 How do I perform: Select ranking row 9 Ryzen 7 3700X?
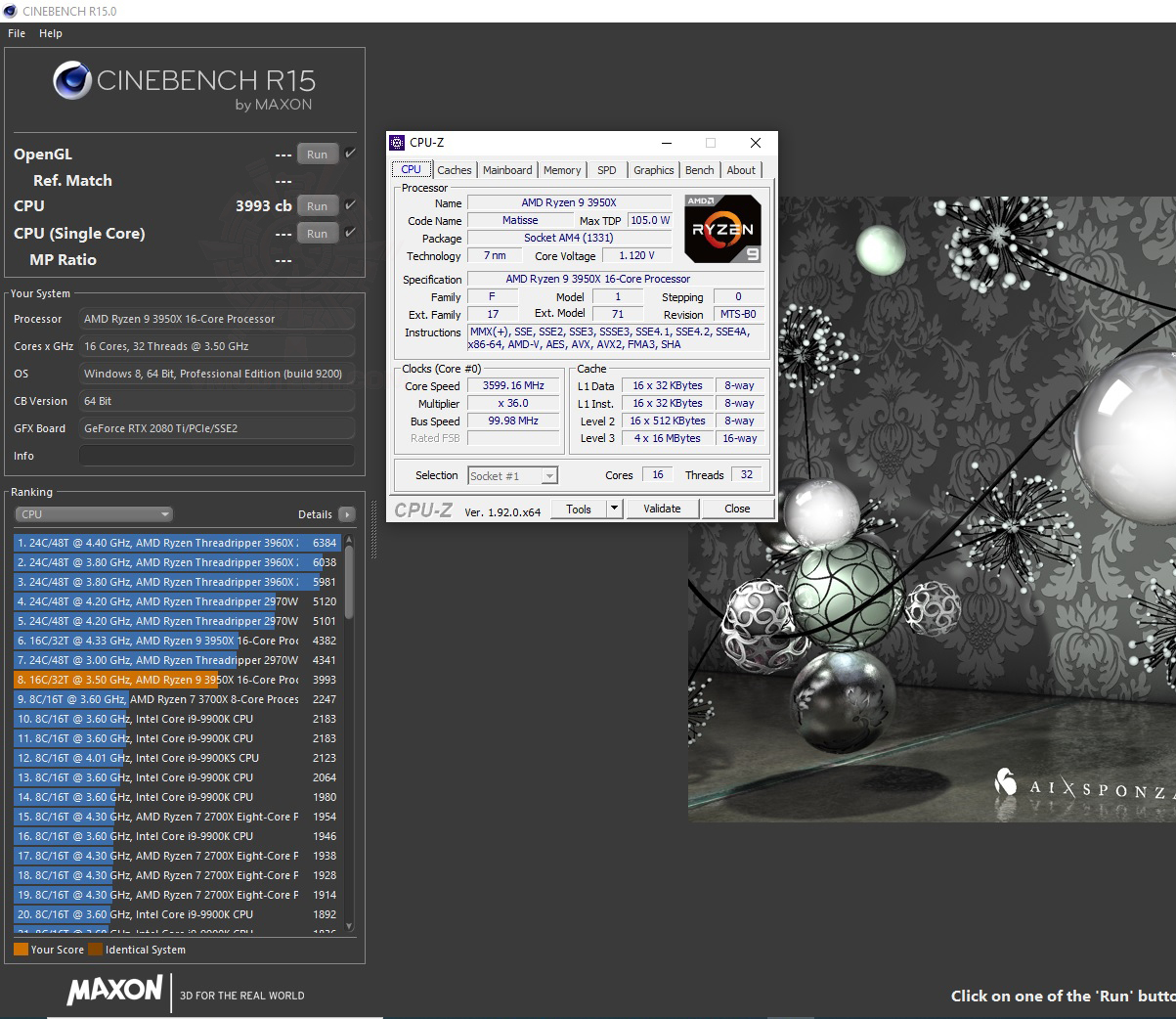click(x=176, y=699)
